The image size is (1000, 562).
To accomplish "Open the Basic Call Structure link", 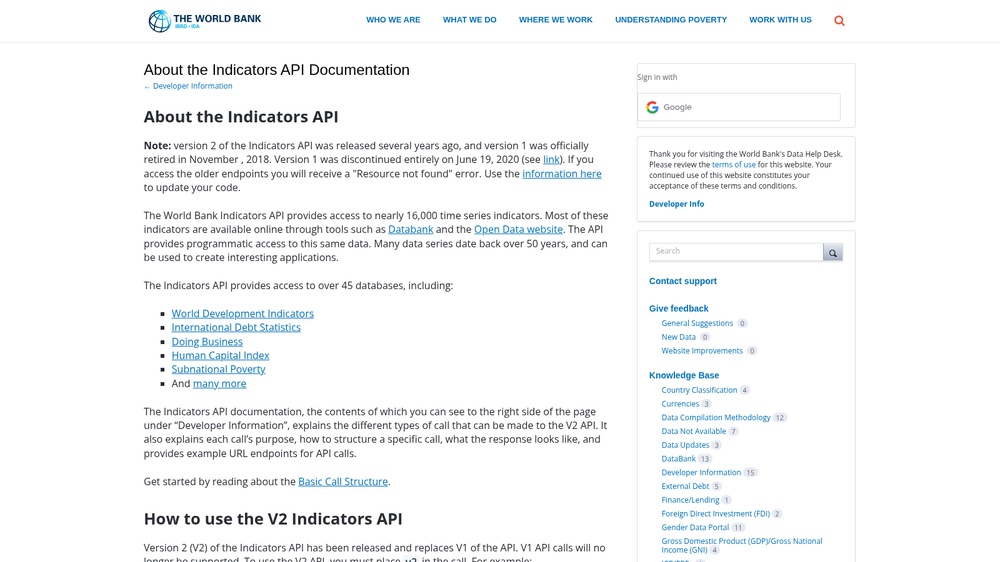I will coord(343,482).
